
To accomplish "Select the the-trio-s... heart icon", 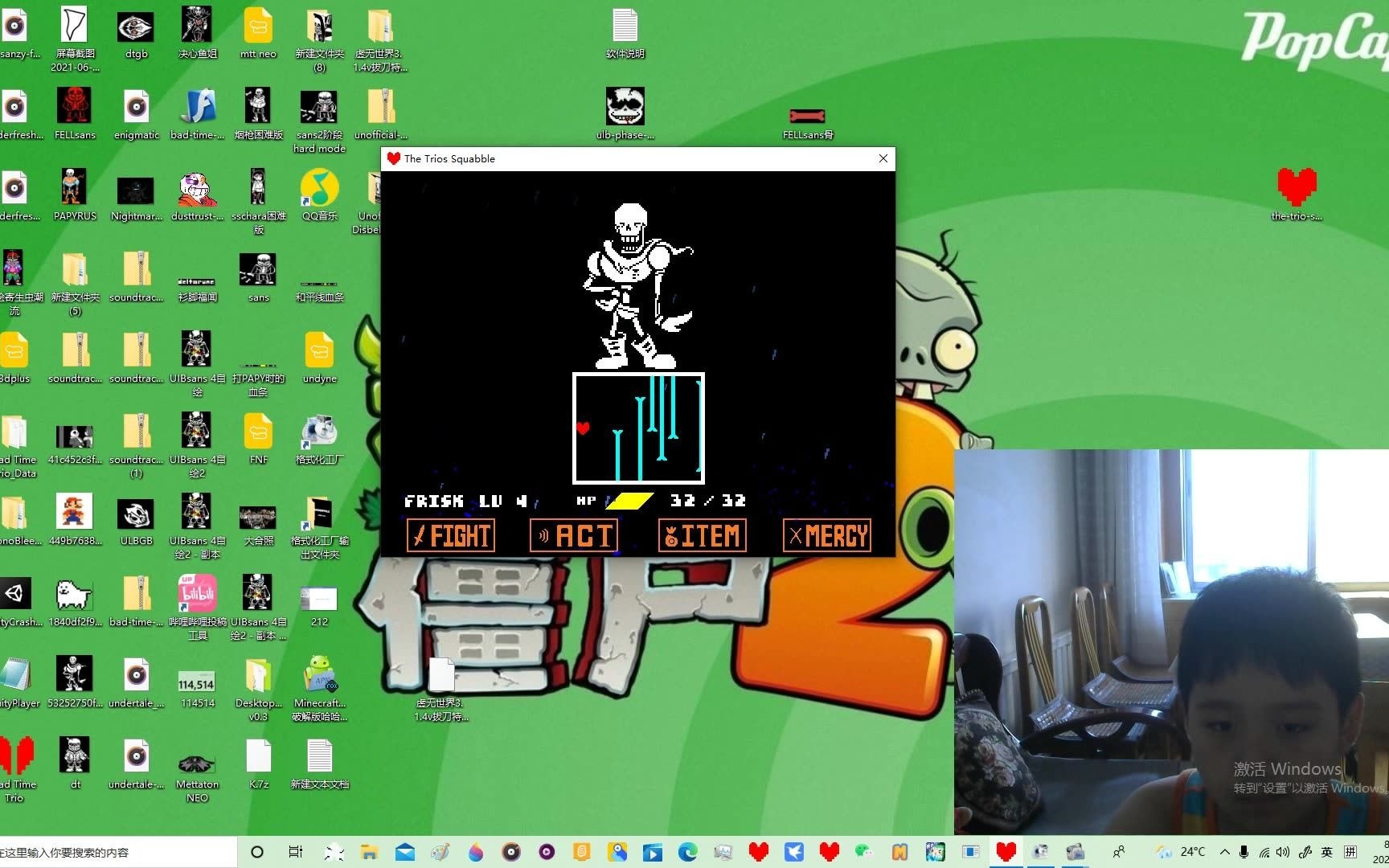I will click(x=1296, y=196).
